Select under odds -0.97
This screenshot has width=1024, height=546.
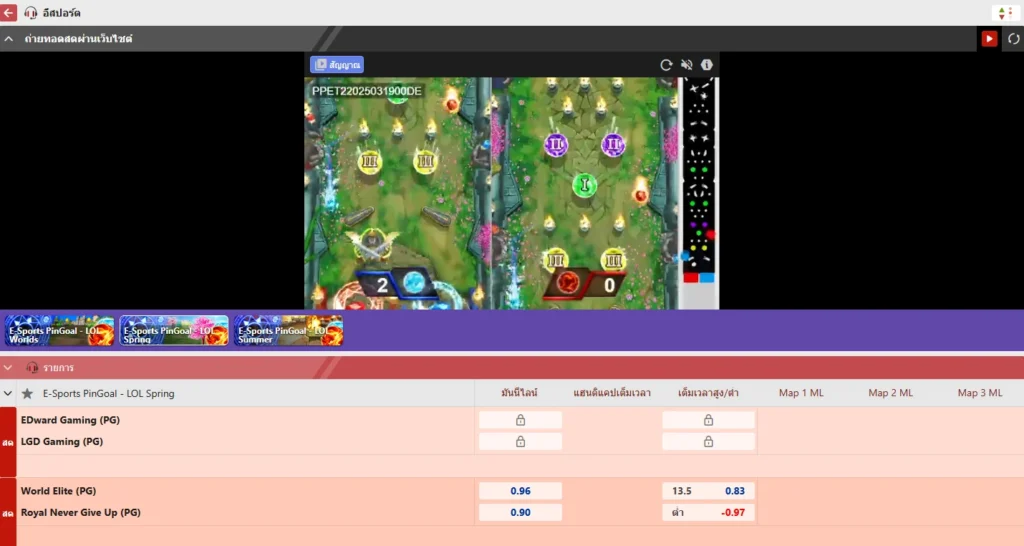[709, 512]
